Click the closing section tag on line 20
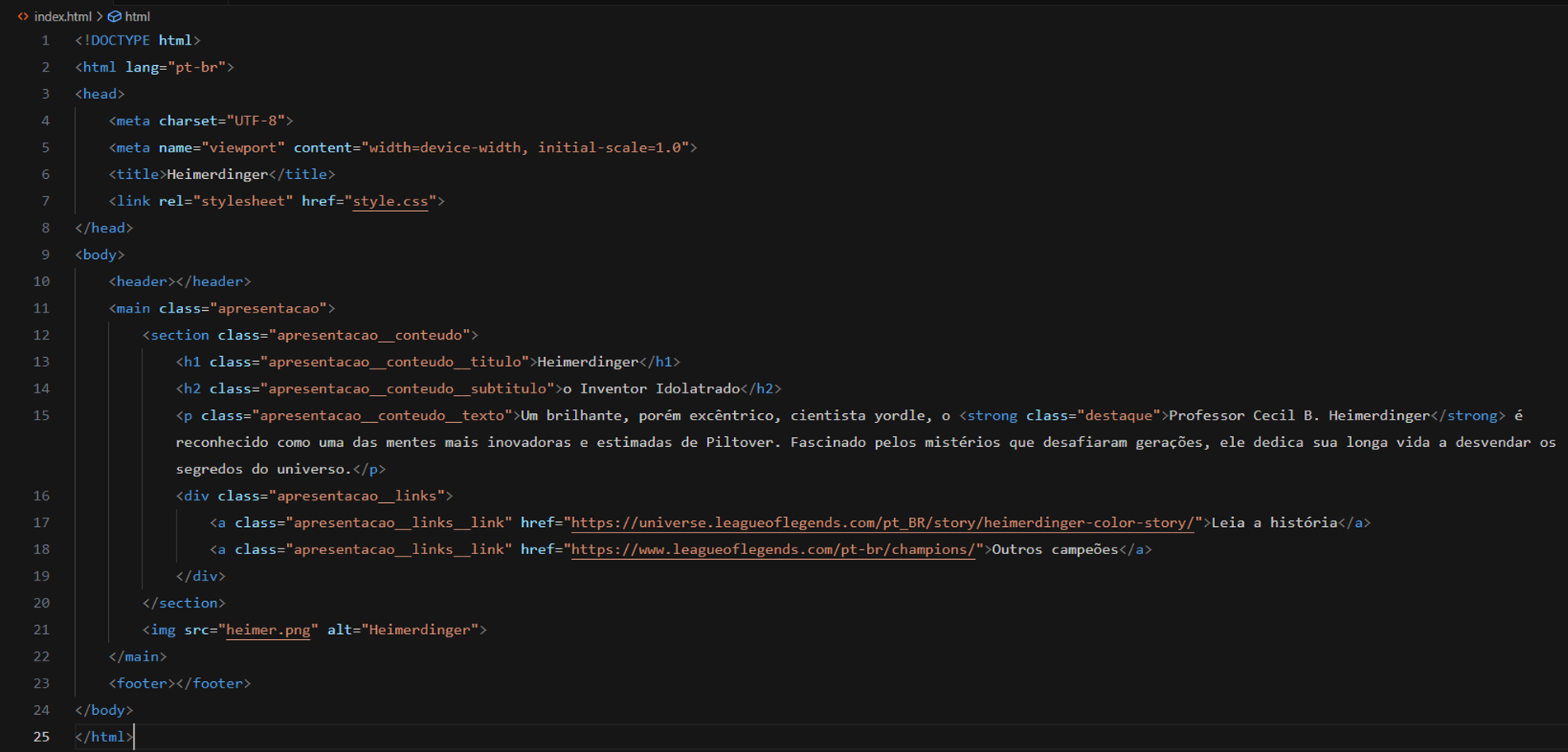The width and height of the screenshot is (1568, 752). (184, 603)
